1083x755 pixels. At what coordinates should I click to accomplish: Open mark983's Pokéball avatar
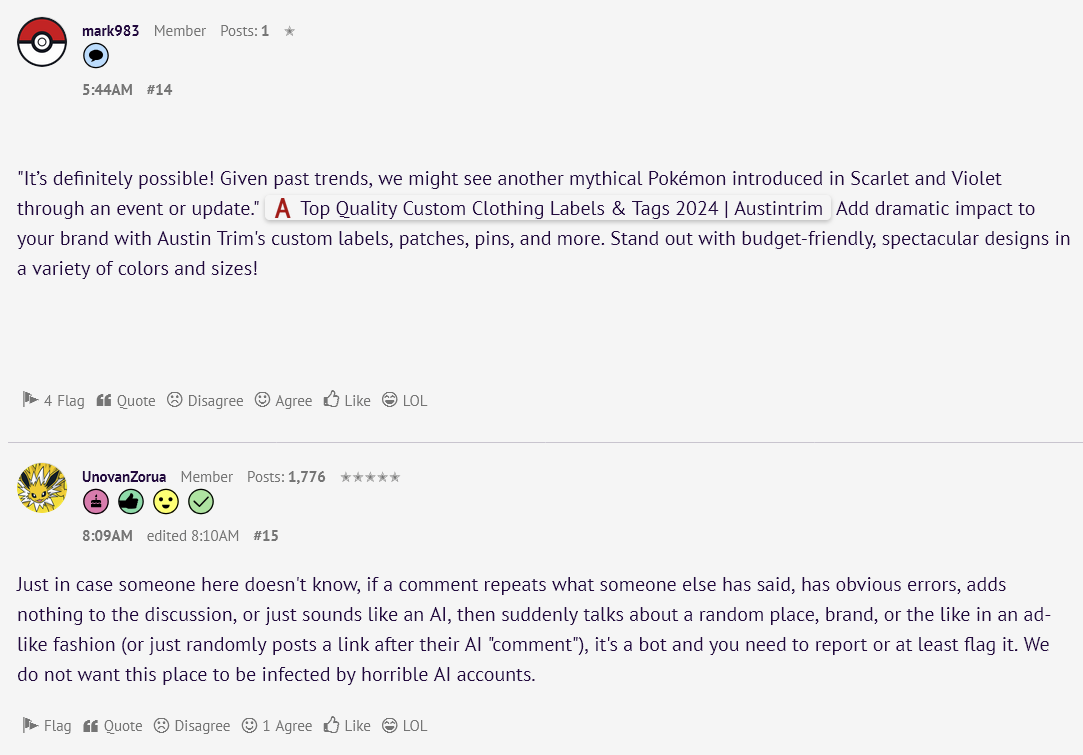[42, 42]
